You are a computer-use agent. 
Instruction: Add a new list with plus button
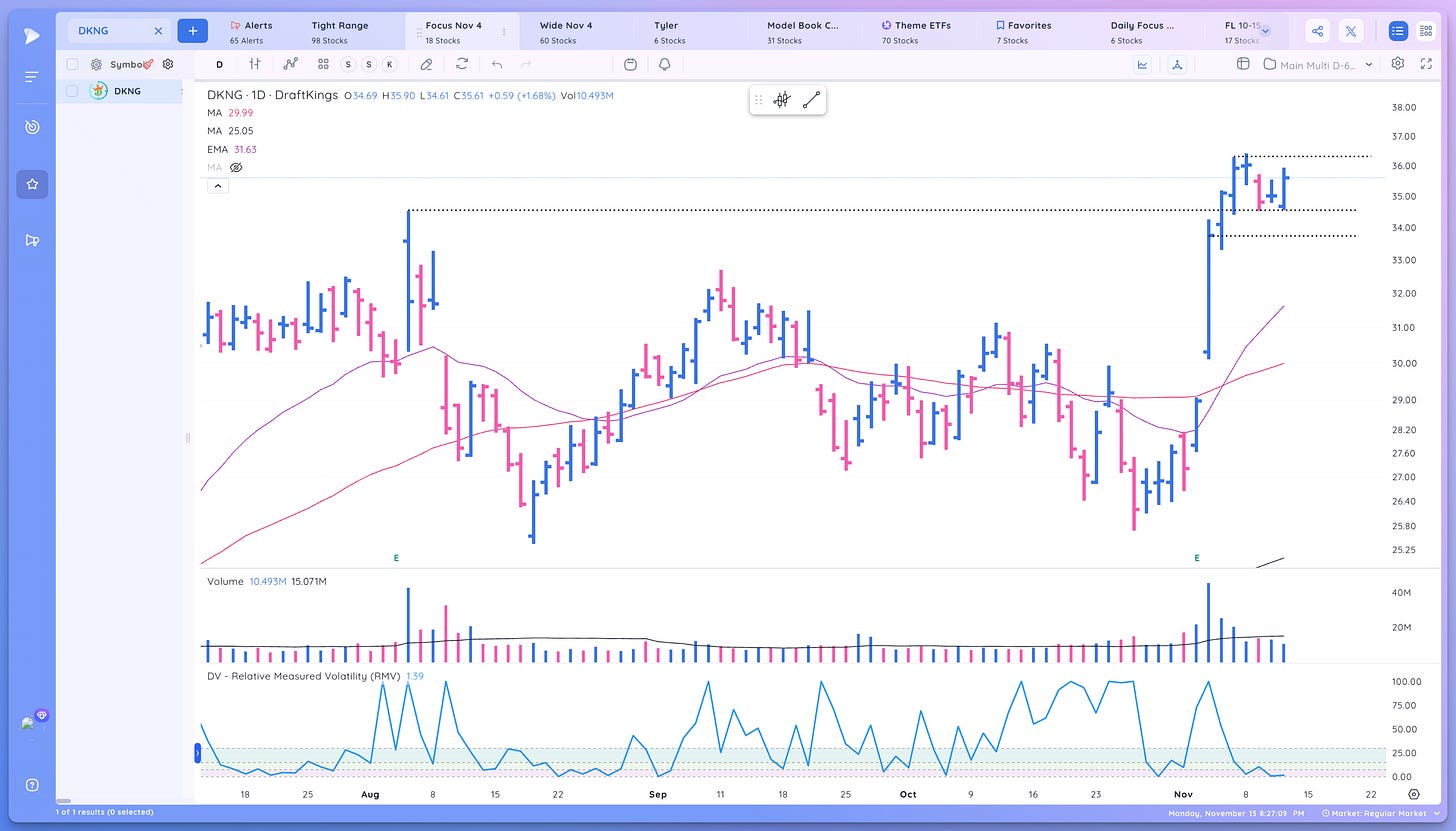193,31
